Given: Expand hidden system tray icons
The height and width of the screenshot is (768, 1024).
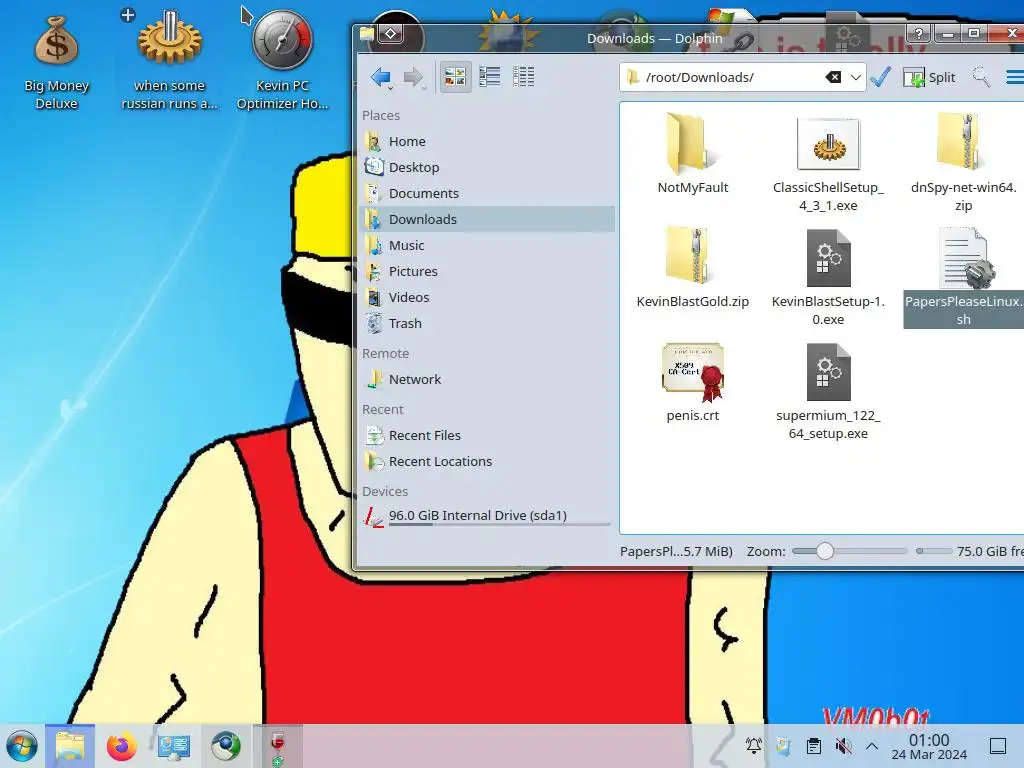Looking at the screenshot, I should coord(872,746).
